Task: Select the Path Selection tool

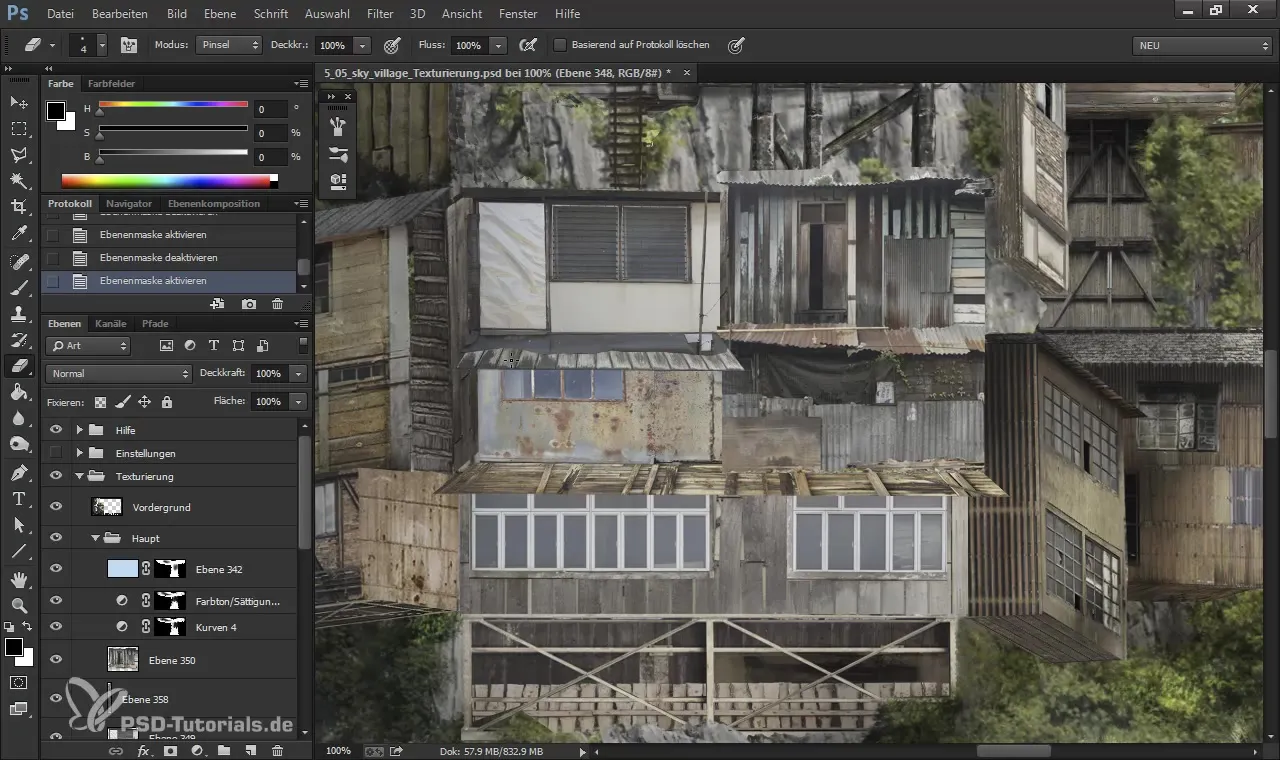Action: coord(19,524)
